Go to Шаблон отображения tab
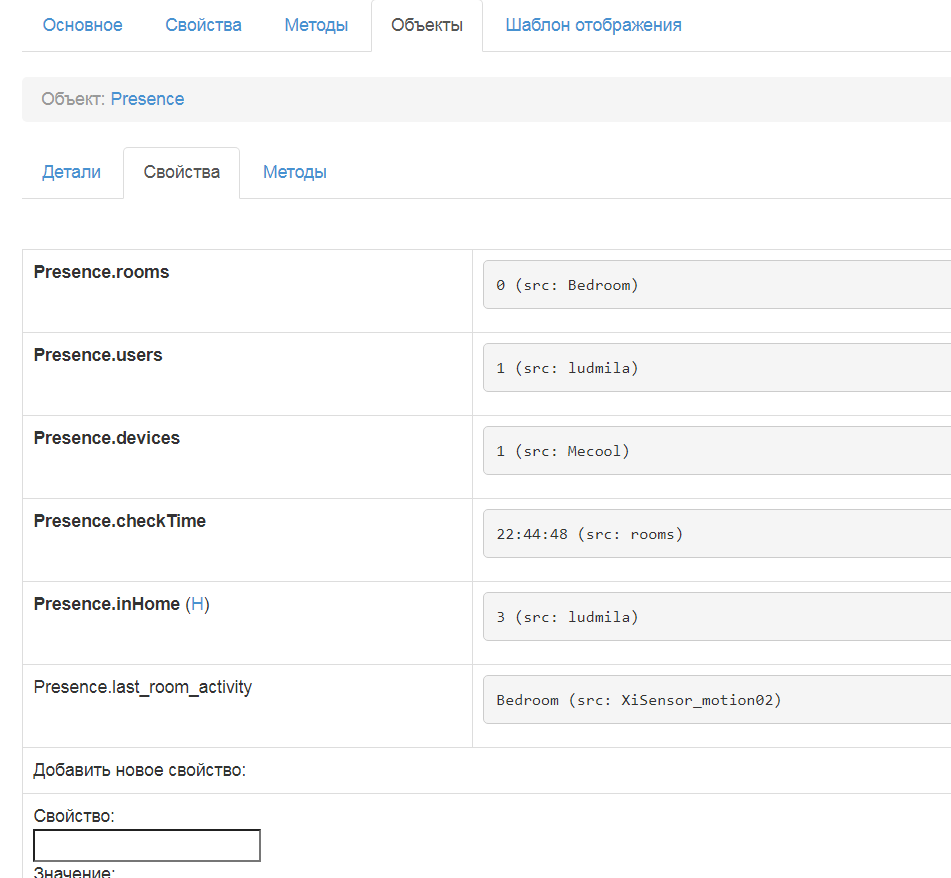The width and height of the screenshot is (951, 878). click(x=593, y=25)
